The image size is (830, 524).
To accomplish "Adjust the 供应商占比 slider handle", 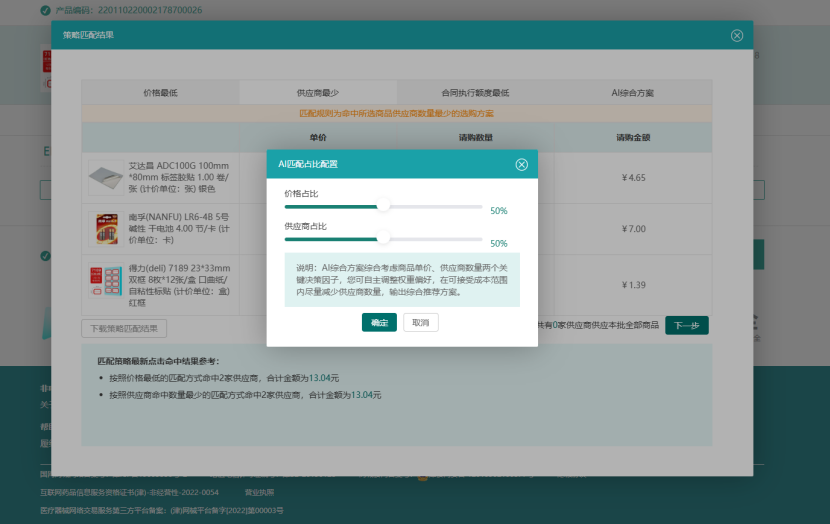I will point(383,239).
